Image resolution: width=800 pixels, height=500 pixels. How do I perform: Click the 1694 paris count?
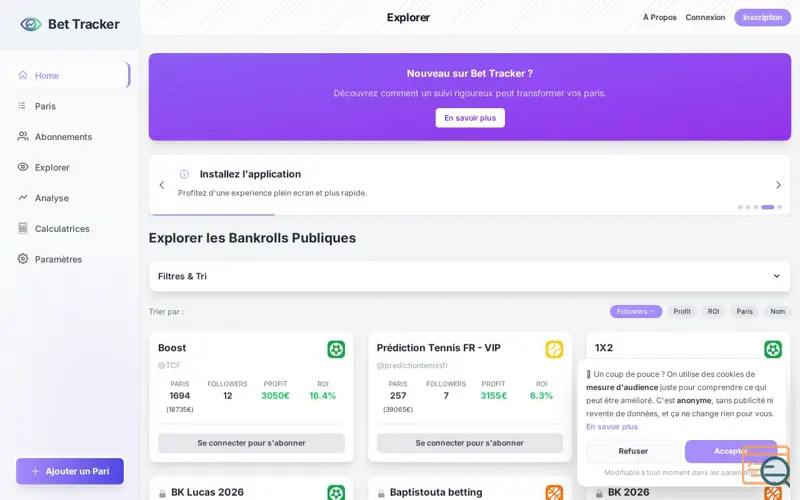pyautogui.click(x=180, y=395)
